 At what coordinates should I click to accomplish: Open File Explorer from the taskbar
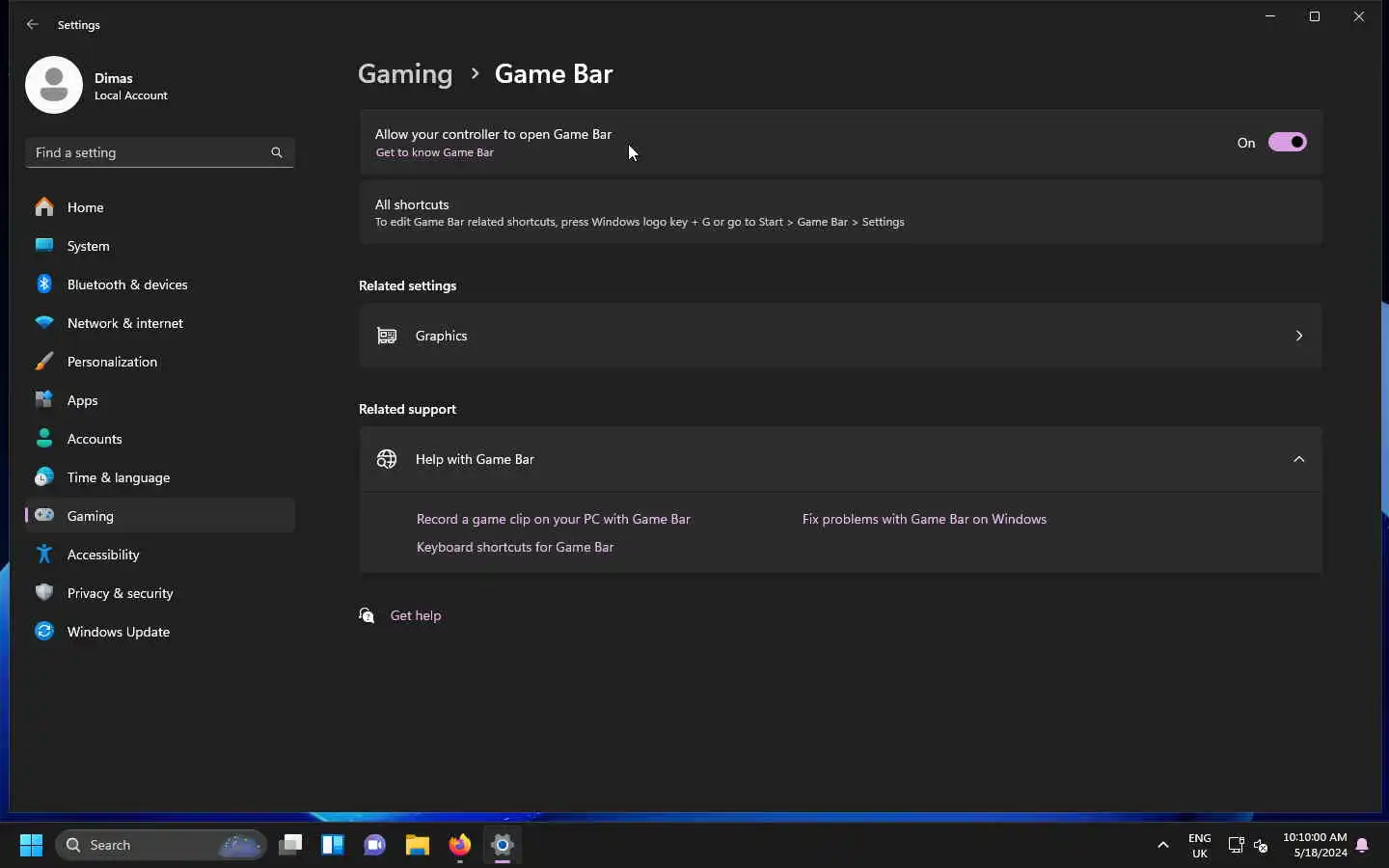coord(418,845)
